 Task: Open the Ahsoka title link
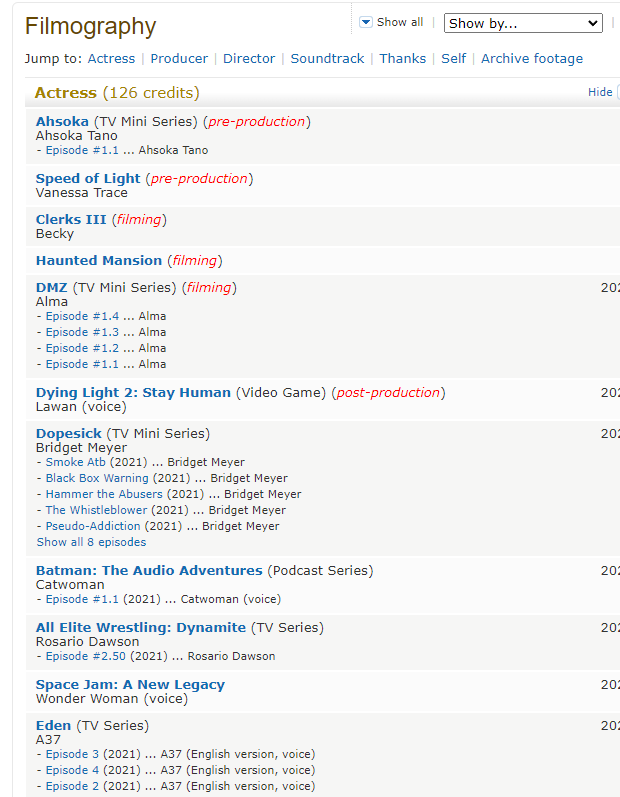[x=62, y=121]
